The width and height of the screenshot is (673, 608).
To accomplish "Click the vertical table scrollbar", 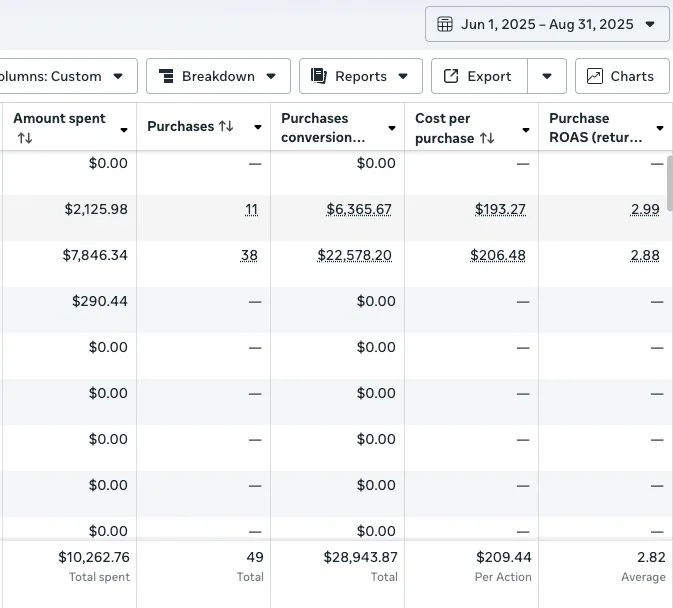I will tap(669, 183).
